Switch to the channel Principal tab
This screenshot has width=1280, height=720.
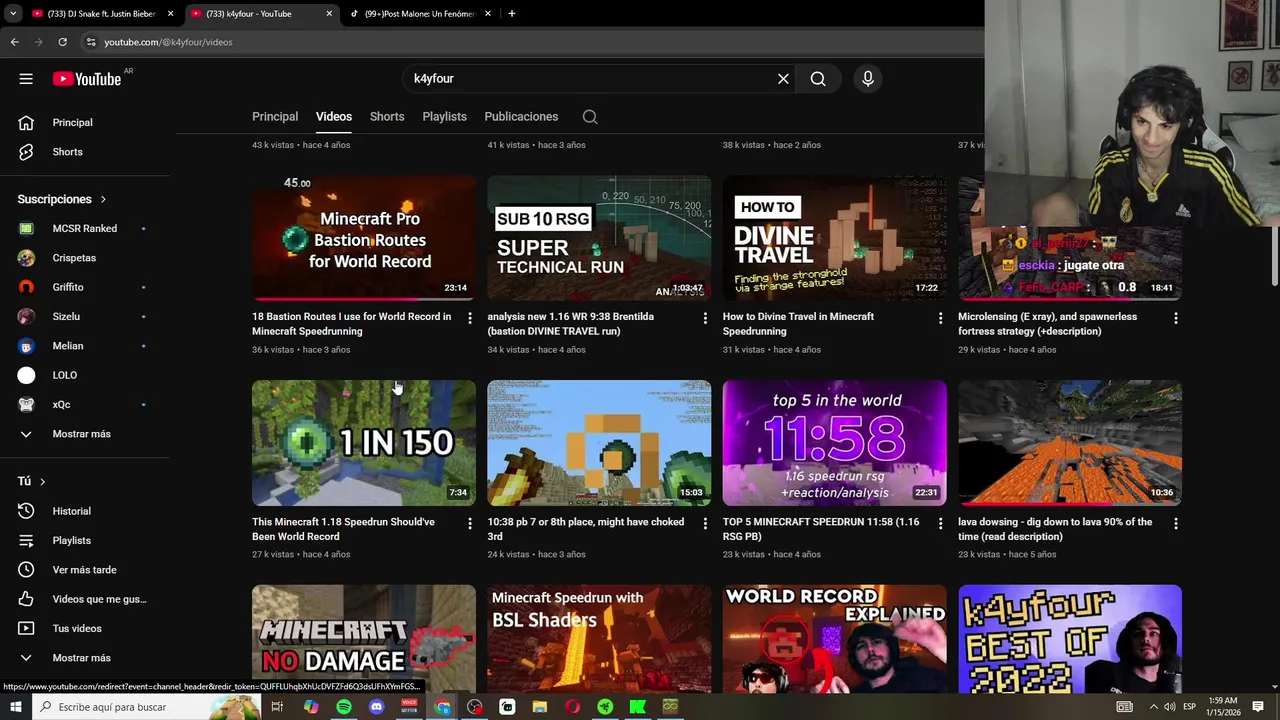click(275, 117)
